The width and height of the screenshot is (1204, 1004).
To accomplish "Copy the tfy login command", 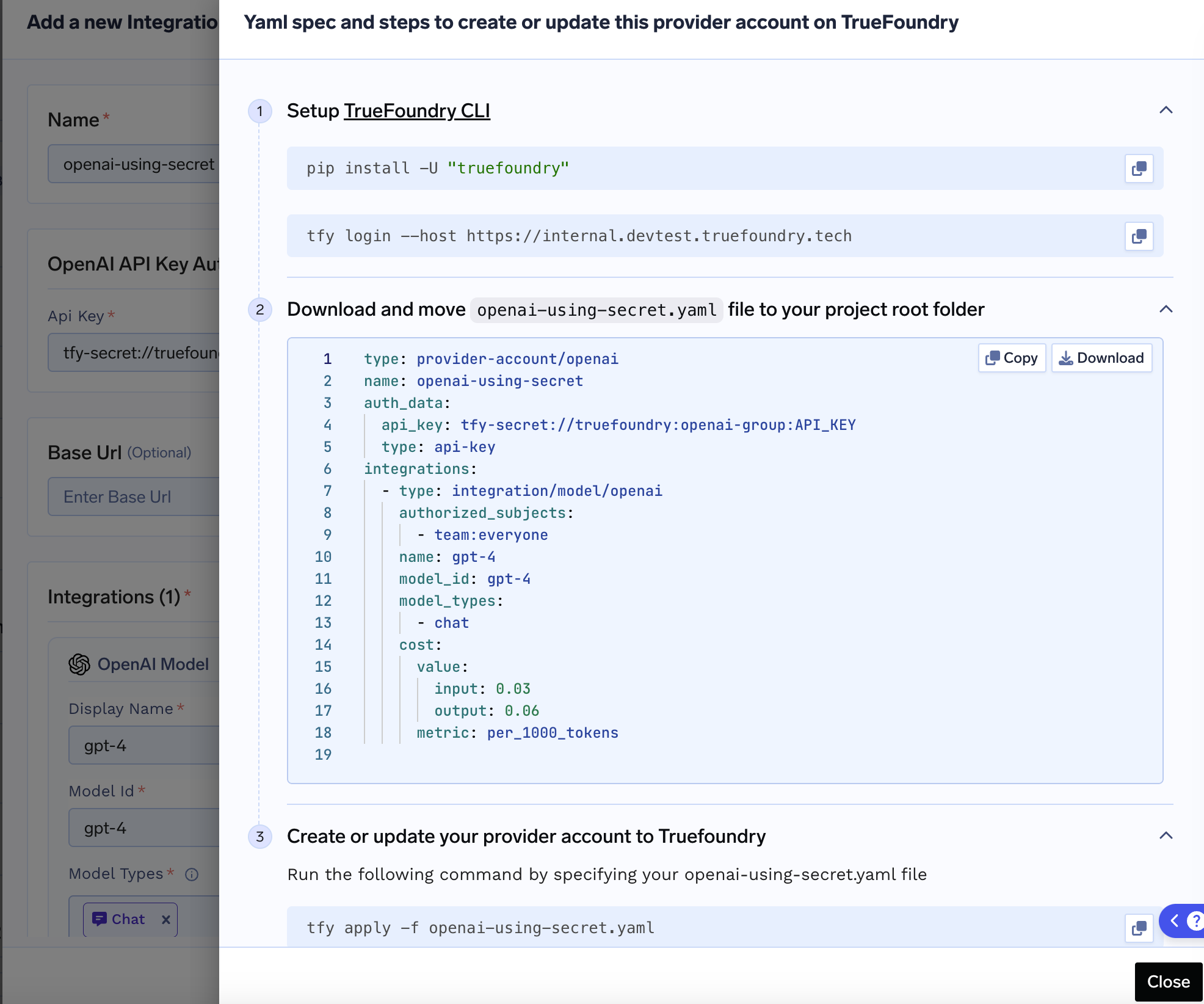I will click(1139, 236).
